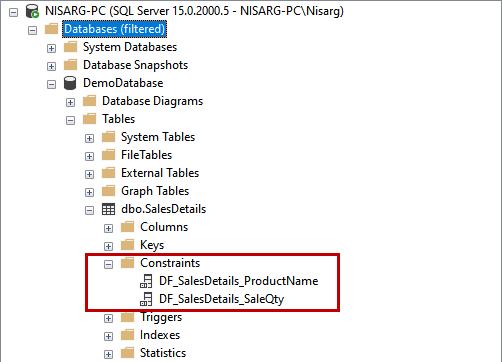This screenshot has height=362, width=502.
Task: Click the System Tables folder icon
Action: [x=108, y=137]
